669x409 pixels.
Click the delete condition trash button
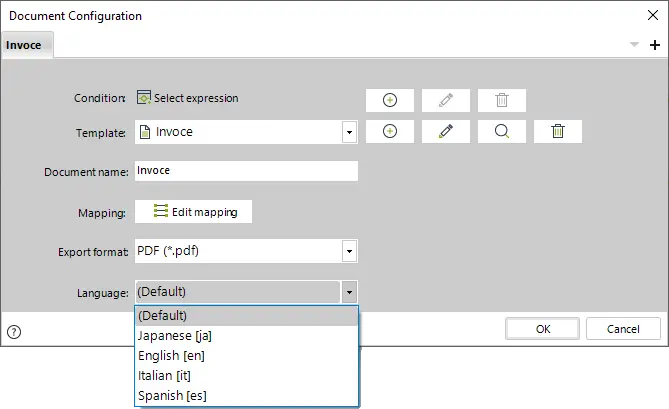click(502, 100)
